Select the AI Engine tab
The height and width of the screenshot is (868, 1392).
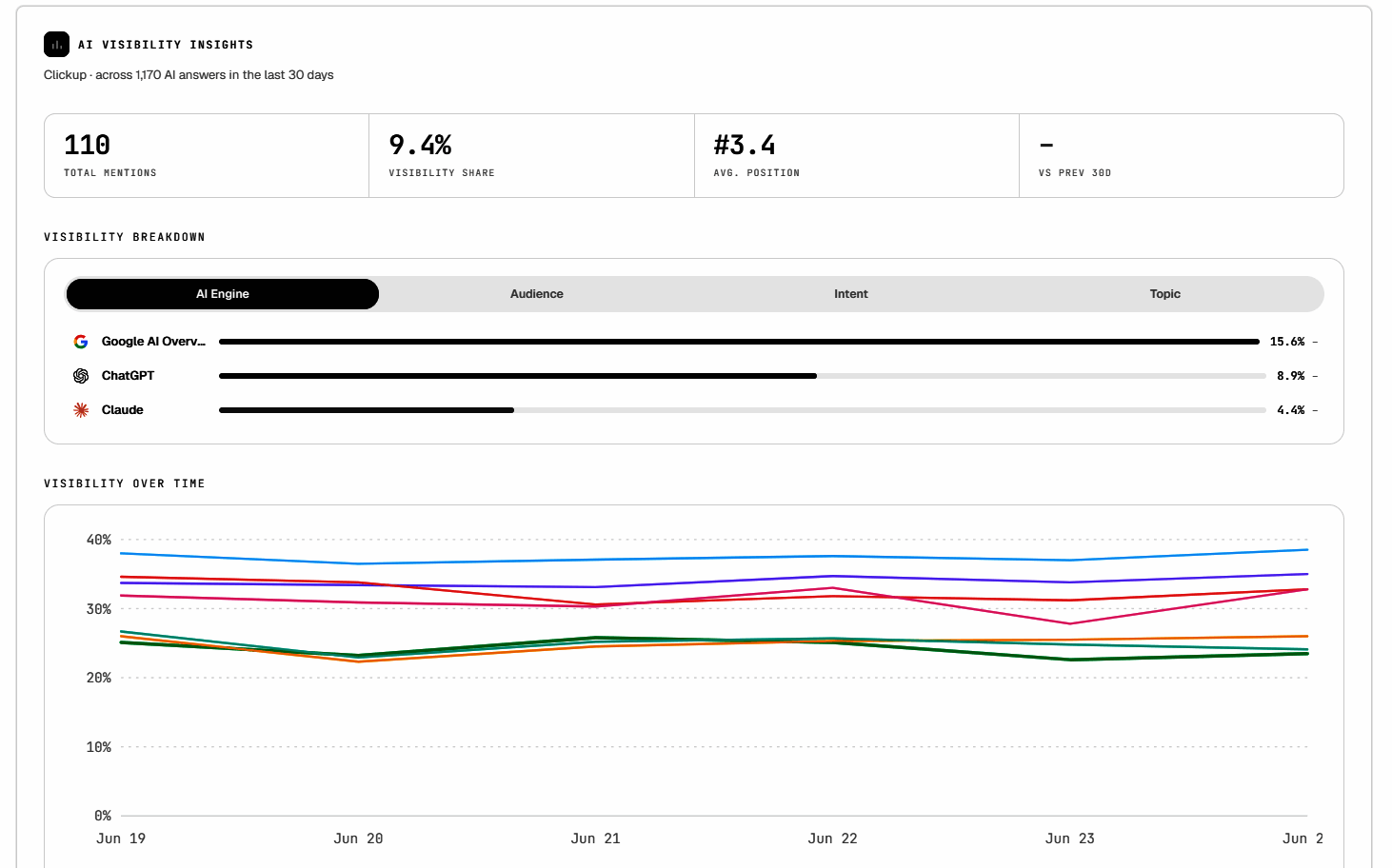click(x=223, y=294)
